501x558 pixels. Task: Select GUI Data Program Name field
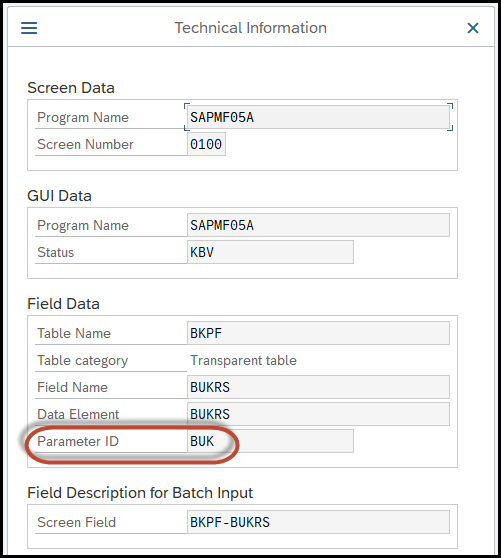click(x=318, y=225)
